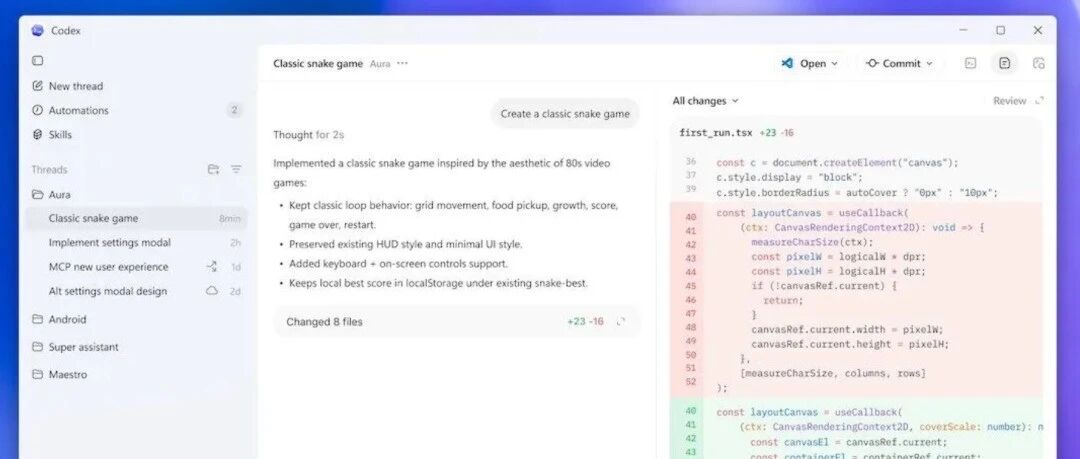Screen dimensions: 1080x459
Task: Open the Commit dropdown
Action: [899, 63]
